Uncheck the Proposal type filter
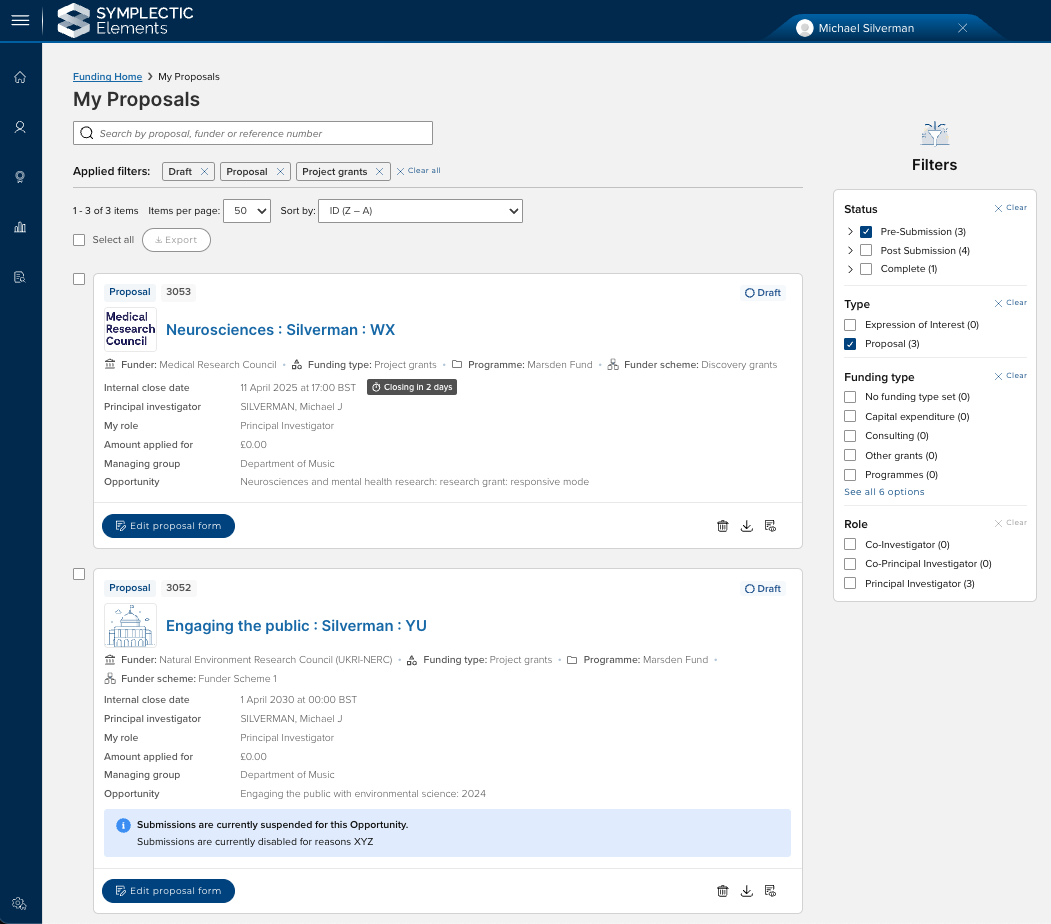1051x924 pixels. point(850,344)
